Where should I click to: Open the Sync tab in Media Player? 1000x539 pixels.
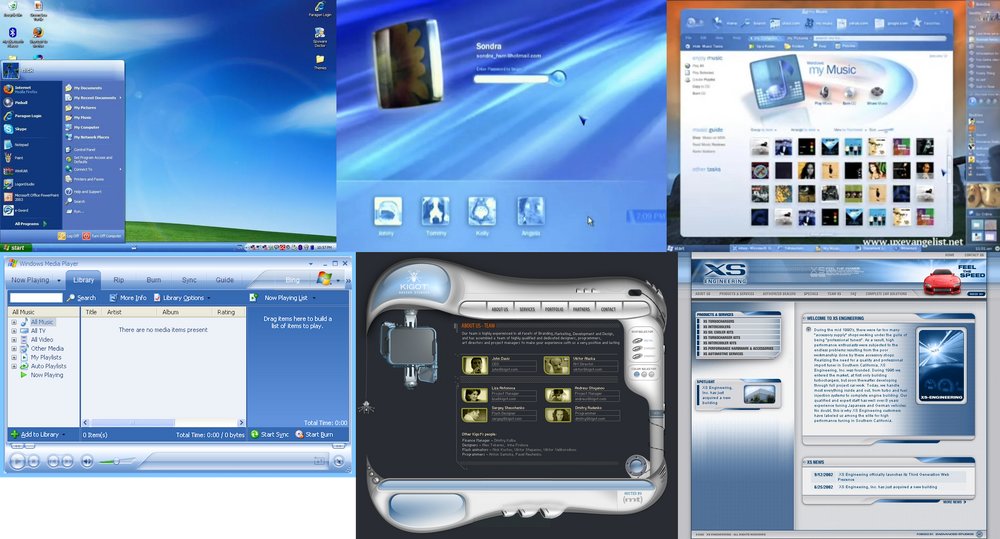189,280
